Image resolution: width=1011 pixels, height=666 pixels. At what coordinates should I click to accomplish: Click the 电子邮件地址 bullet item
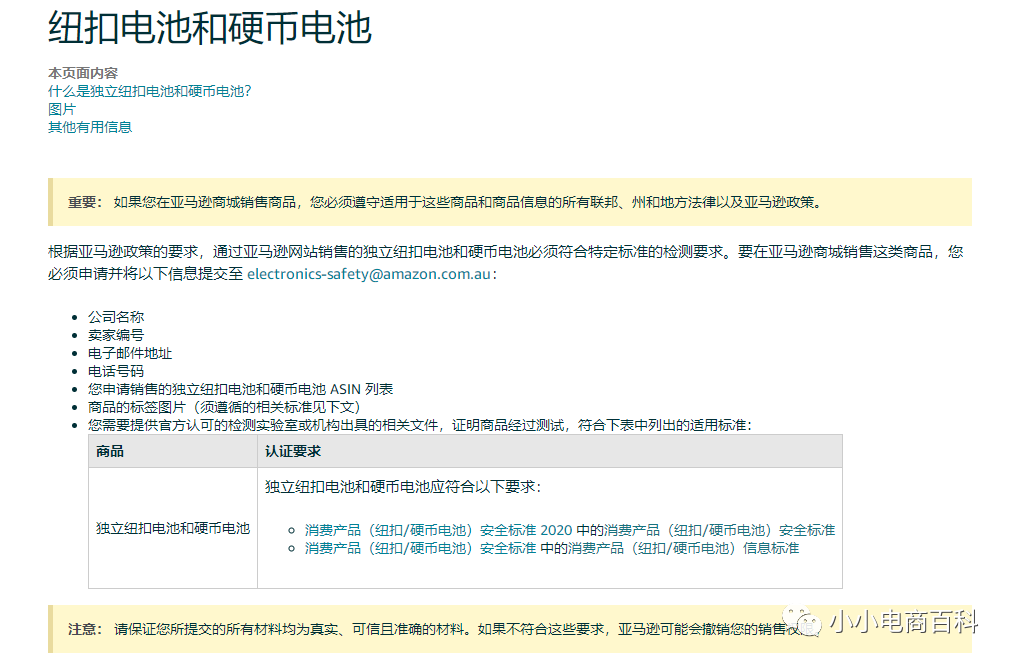(131, 353)
